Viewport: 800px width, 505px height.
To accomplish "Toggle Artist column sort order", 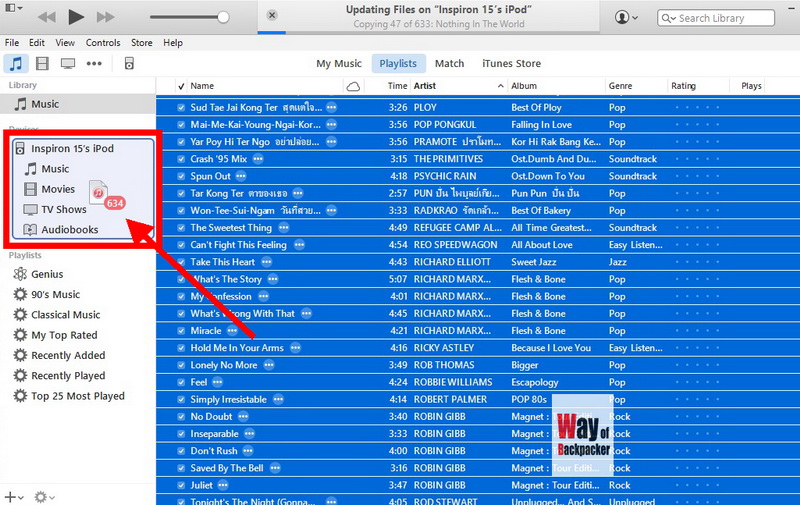I will pyautogui.click(x=458, y=86).
